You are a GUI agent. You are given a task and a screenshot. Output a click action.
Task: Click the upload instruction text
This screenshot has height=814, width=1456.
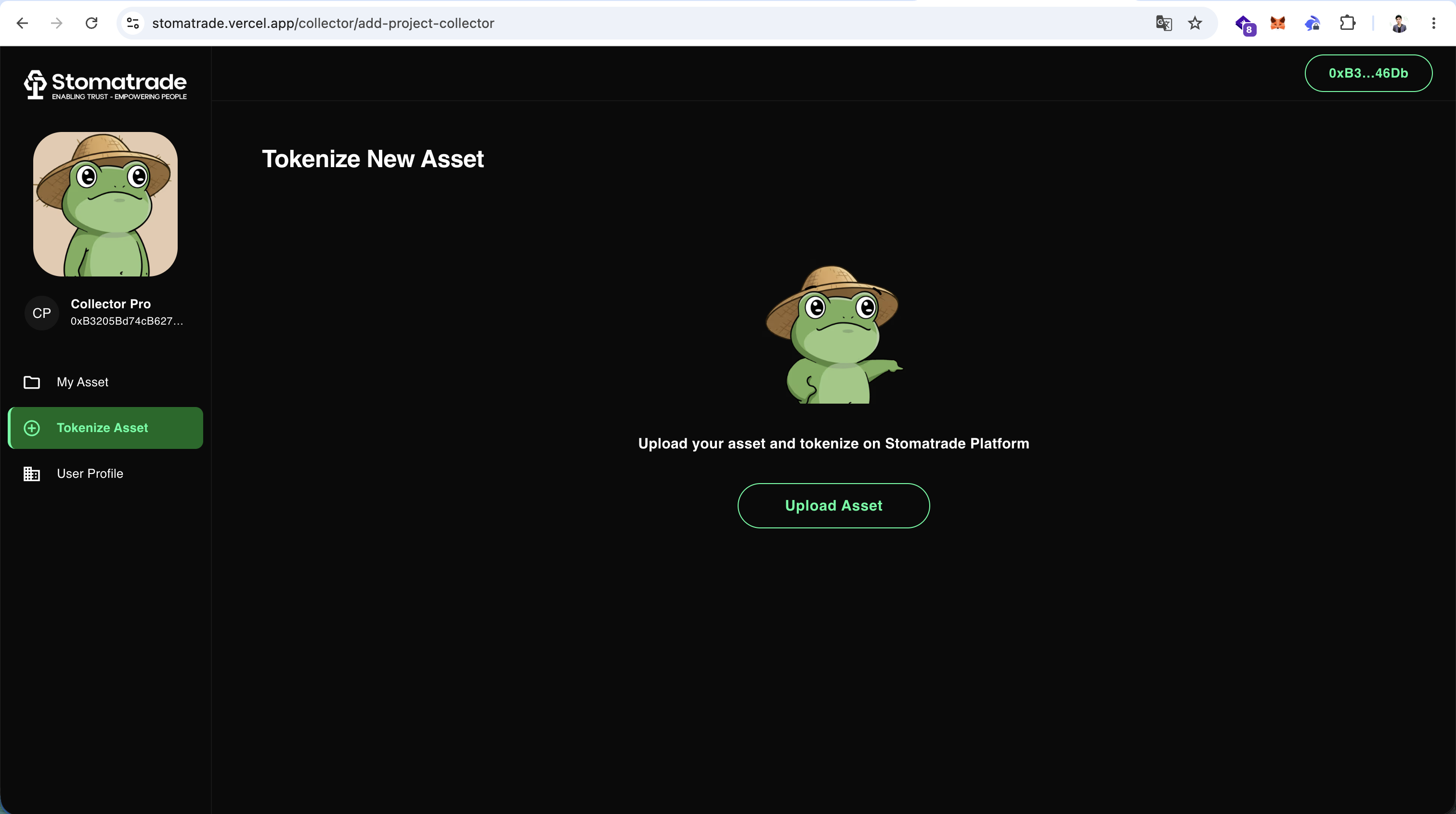tap(834, 443)
